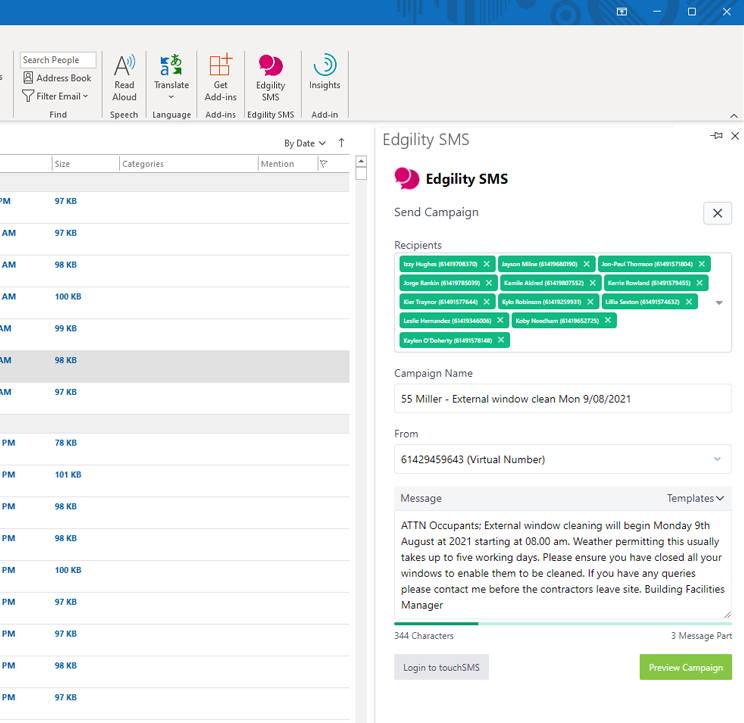Select the 99 KB email row

175,334
